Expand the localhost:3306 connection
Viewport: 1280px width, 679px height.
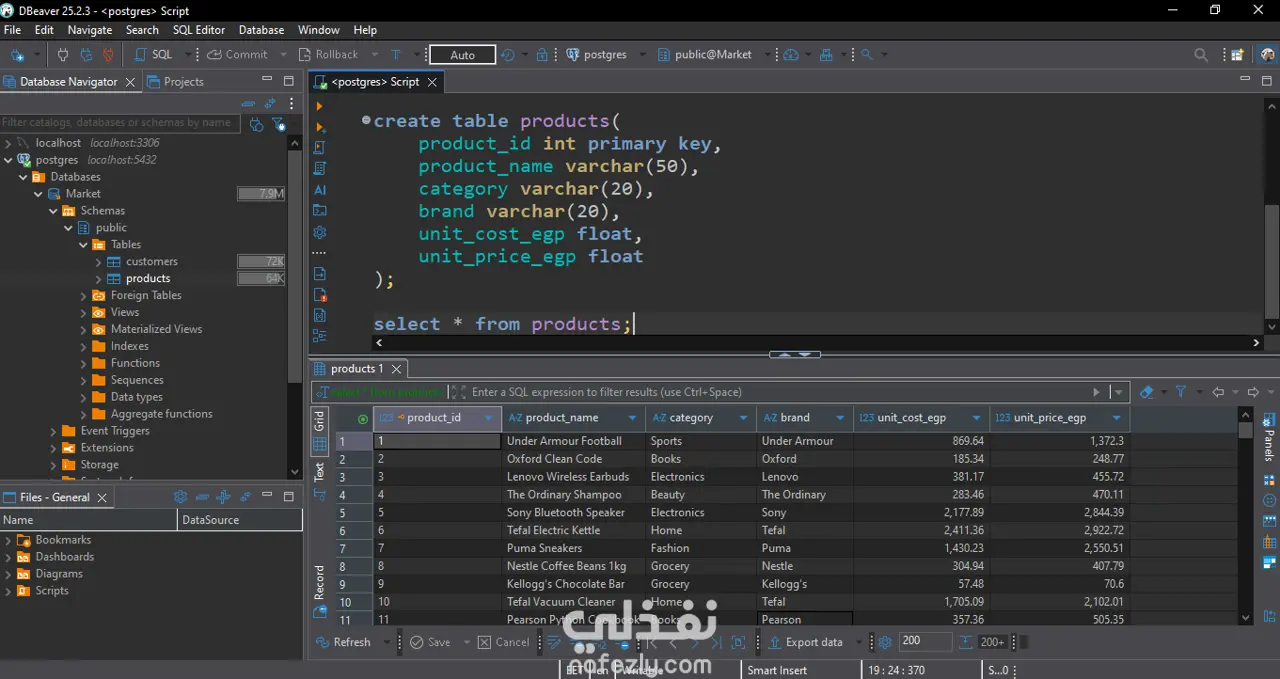(9, 143)
